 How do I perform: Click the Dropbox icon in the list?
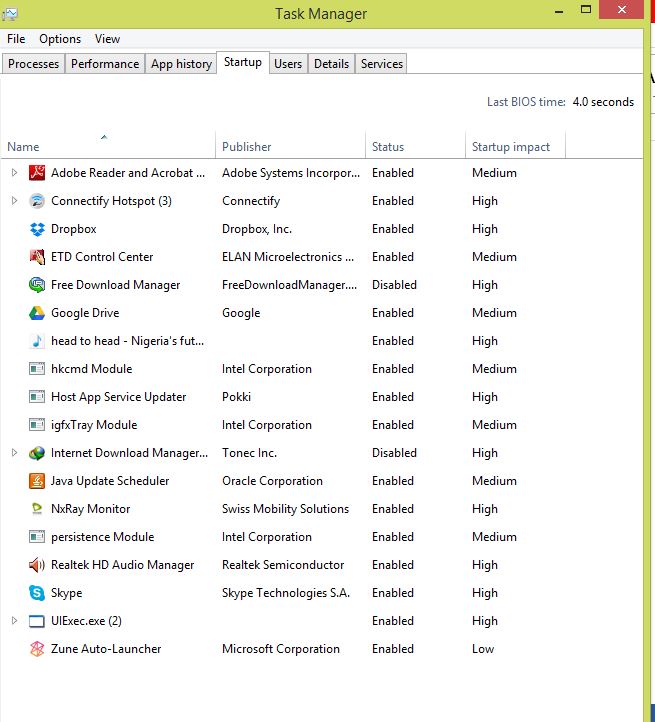(37, 229)
